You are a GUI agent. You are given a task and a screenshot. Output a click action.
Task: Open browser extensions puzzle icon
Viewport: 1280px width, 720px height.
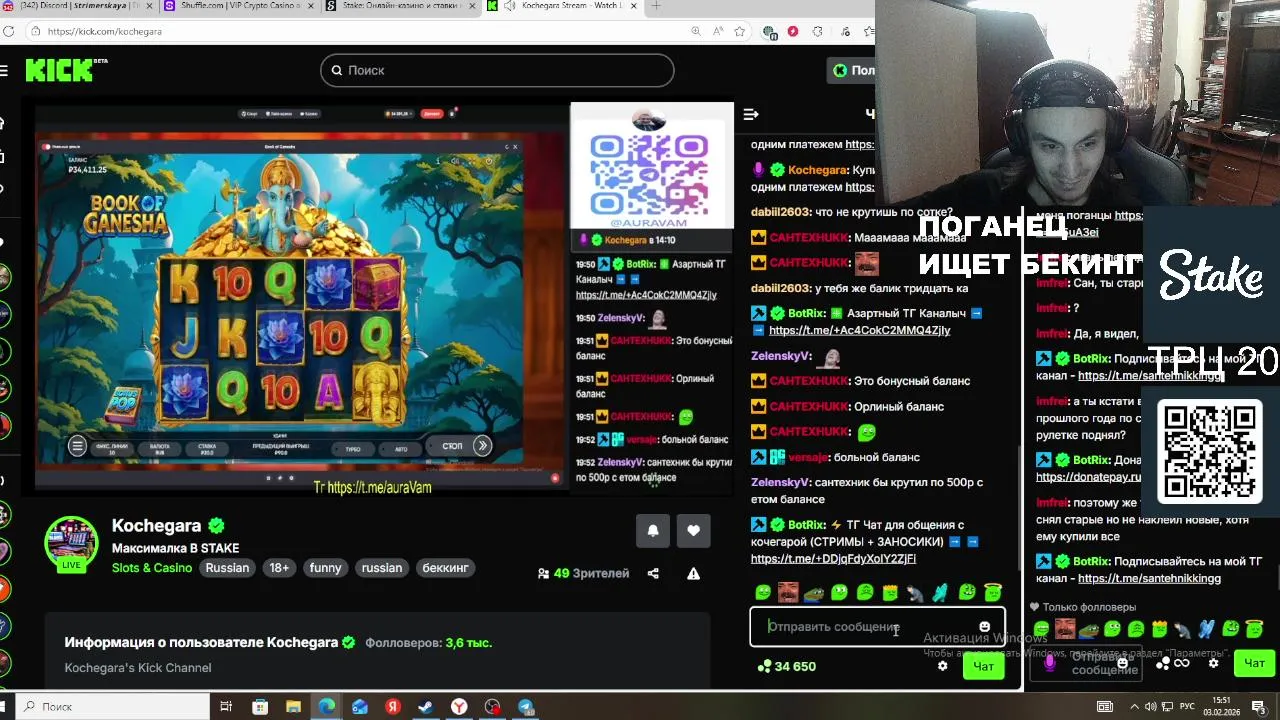pyautogui.click(x=817, y=31)
